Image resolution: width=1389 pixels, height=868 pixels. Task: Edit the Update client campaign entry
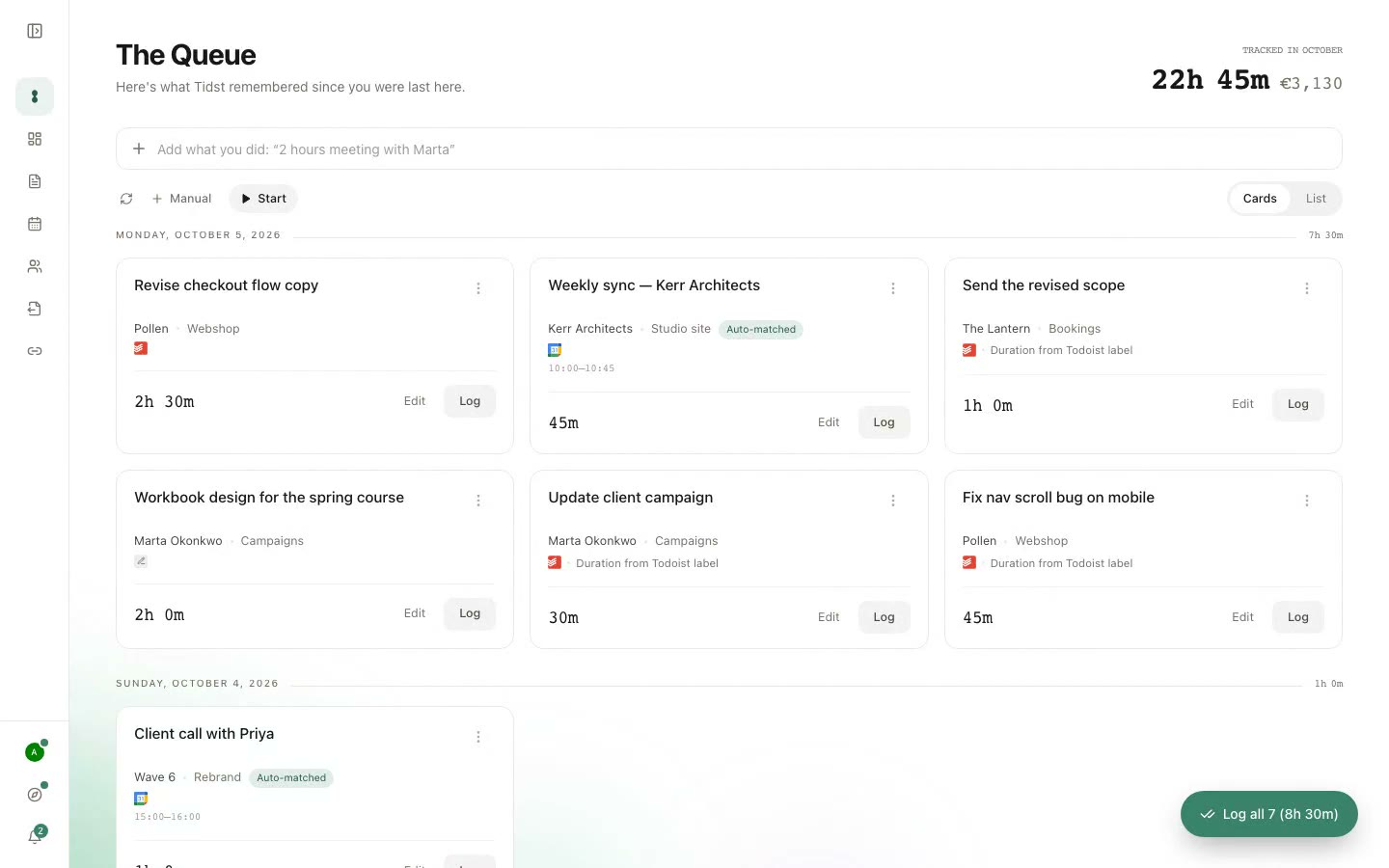point(829,617)
